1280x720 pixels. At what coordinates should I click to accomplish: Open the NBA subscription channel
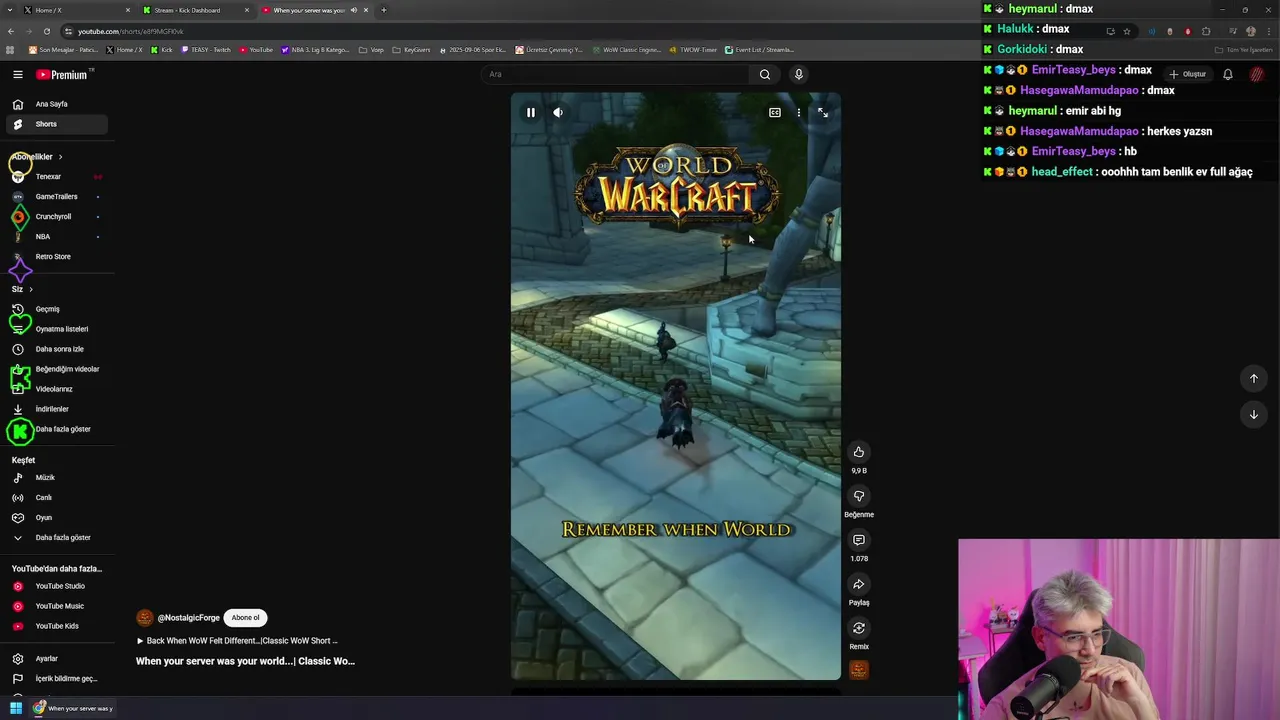click(x=57, y=237)
